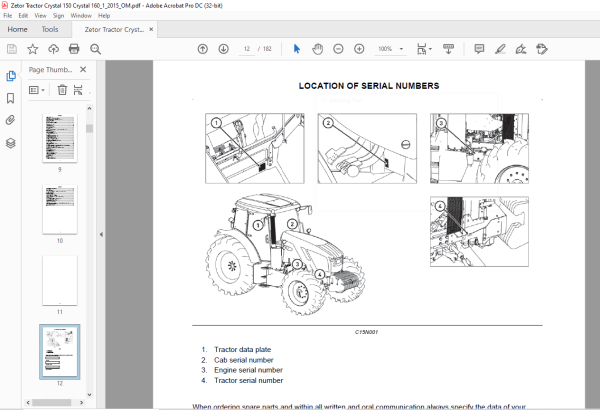Go to previous page arrow
Screen dimensions: 600x410
pyautogui.click(x=203, y=49)
